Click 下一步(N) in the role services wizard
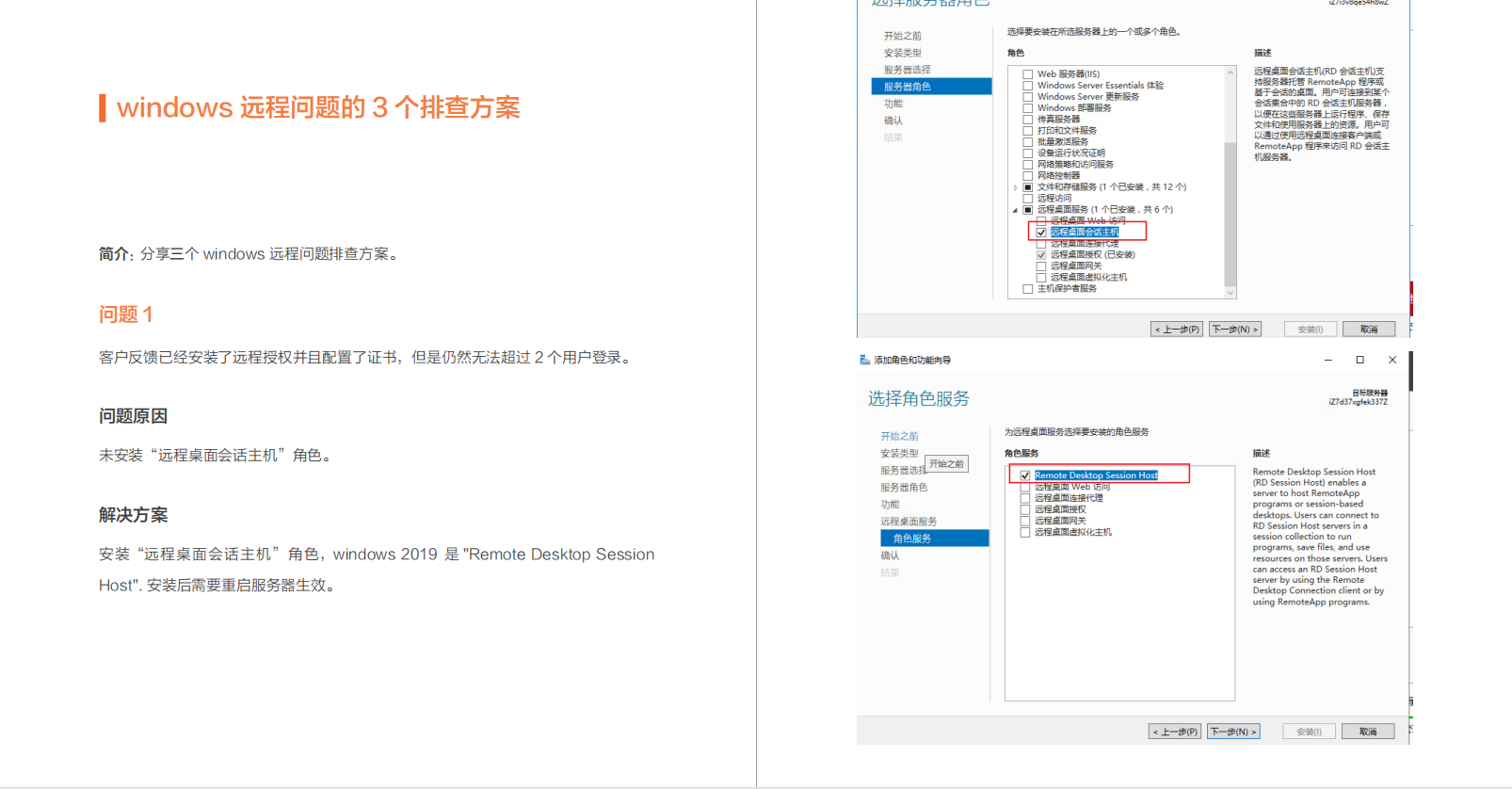Screen dimensions: 1512x789 pyautogui.click(x=1233, y=732)
